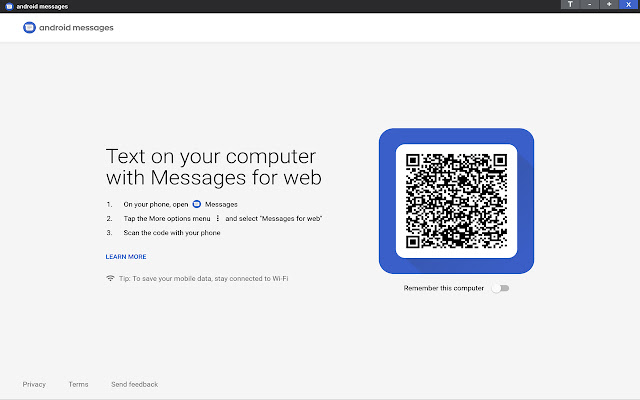Click the QR code image
640x400 pixels.
click(x=456, y=201)
